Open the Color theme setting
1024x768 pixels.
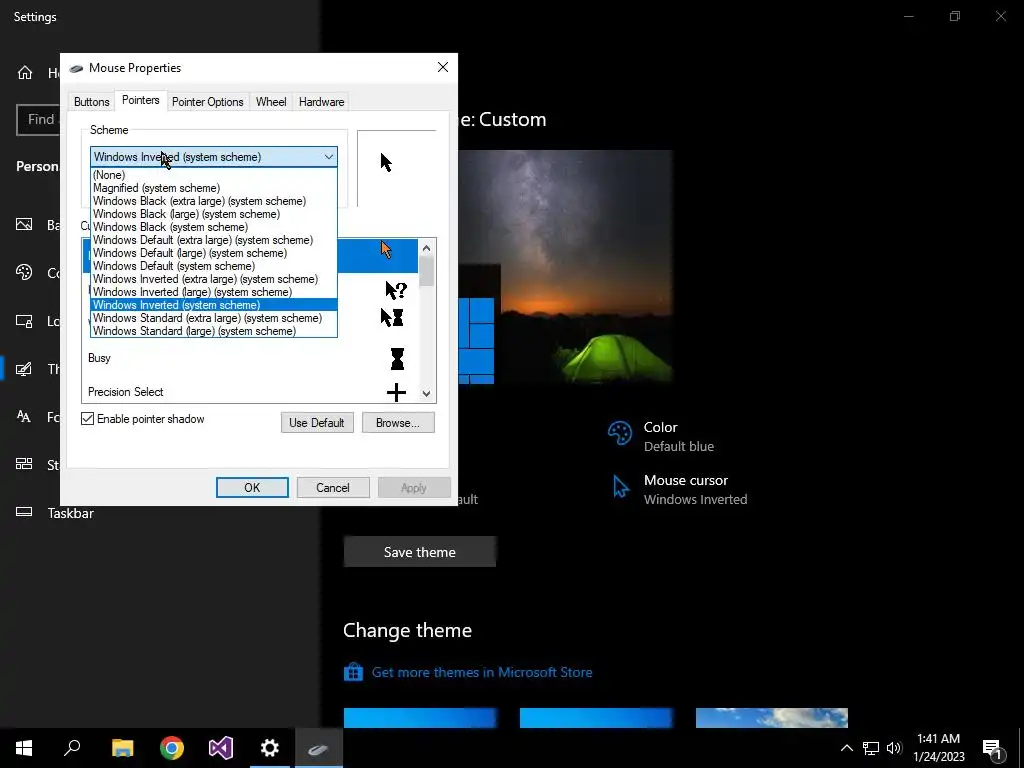[678, 436]
